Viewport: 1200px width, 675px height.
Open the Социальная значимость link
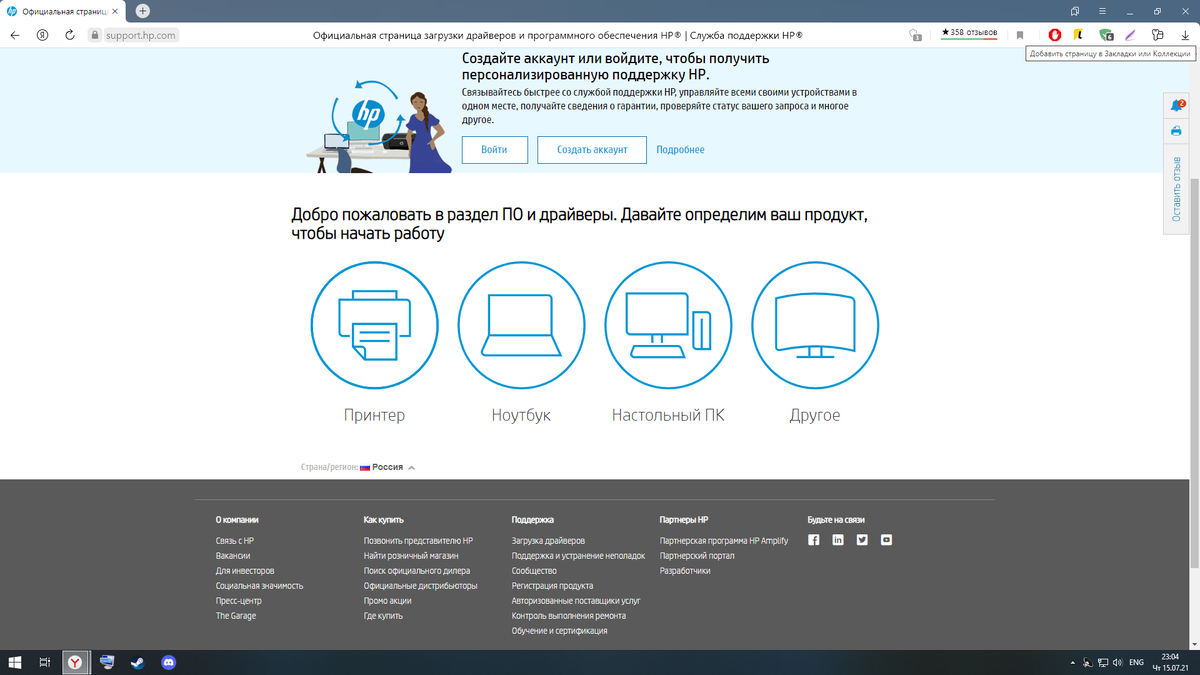[259, 586]
